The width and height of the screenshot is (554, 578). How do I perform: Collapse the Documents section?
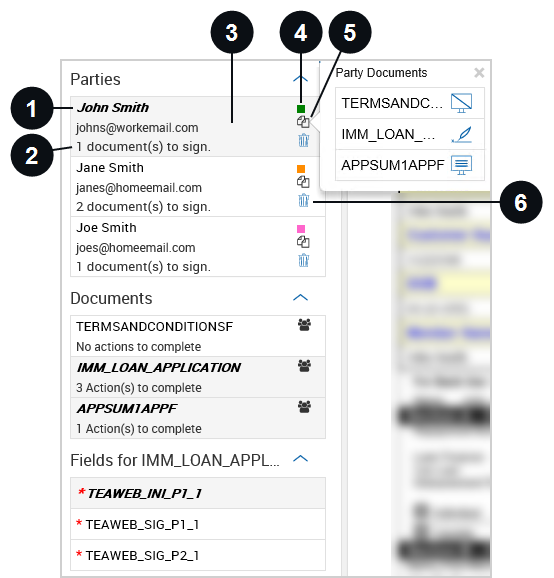click(300, 297)
